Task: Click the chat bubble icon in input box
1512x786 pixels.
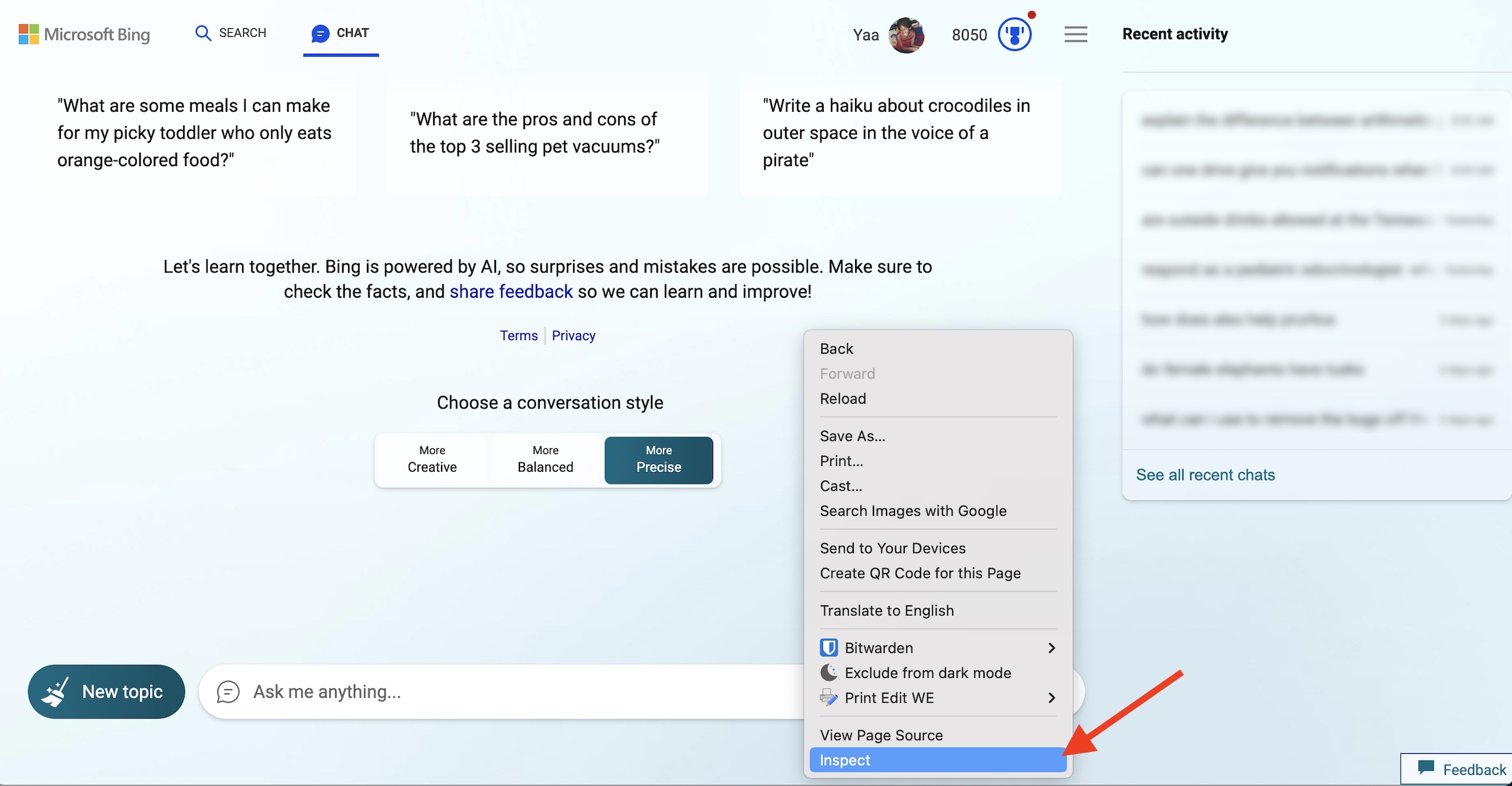Action: 228,692
